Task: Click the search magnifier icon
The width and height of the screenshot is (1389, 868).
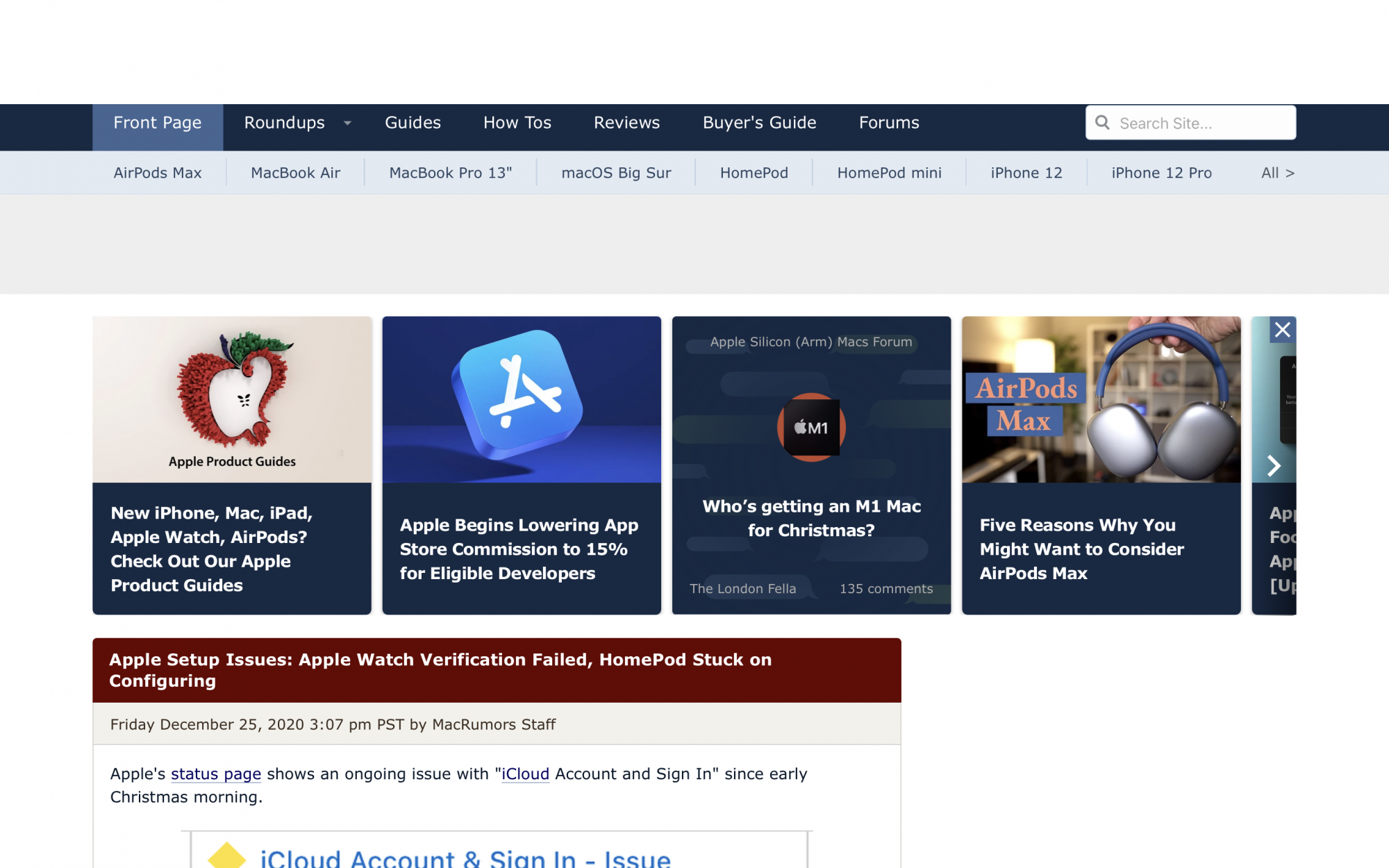Action: 1102,123
